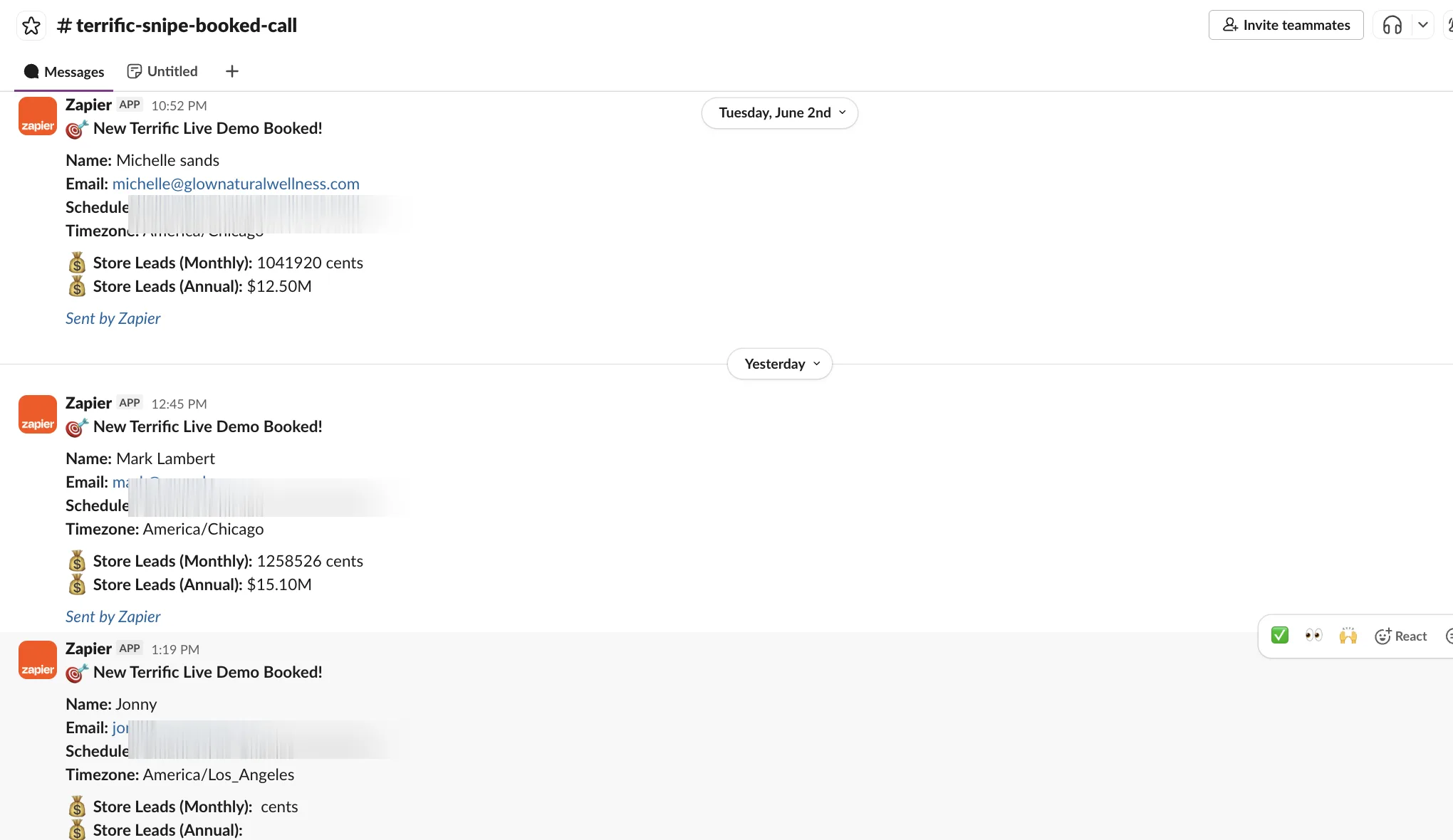Click Sent by Zapier under Michelle sands
Screen dimensions: 1453x840
pos(113,318)
